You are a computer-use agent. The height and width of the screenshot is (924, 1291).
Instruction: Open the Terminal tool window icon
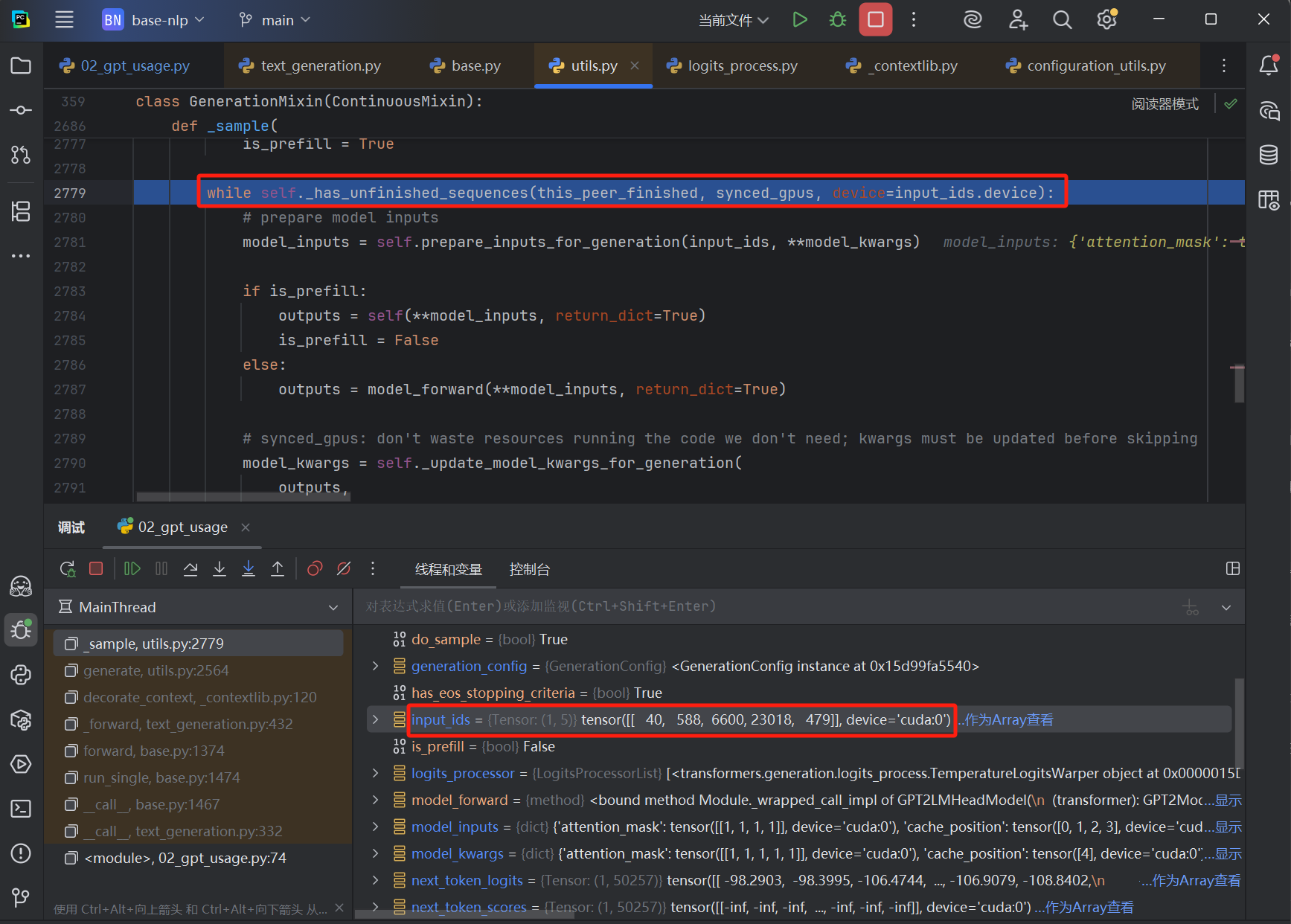pyautogui.click(x=21, y=809)
